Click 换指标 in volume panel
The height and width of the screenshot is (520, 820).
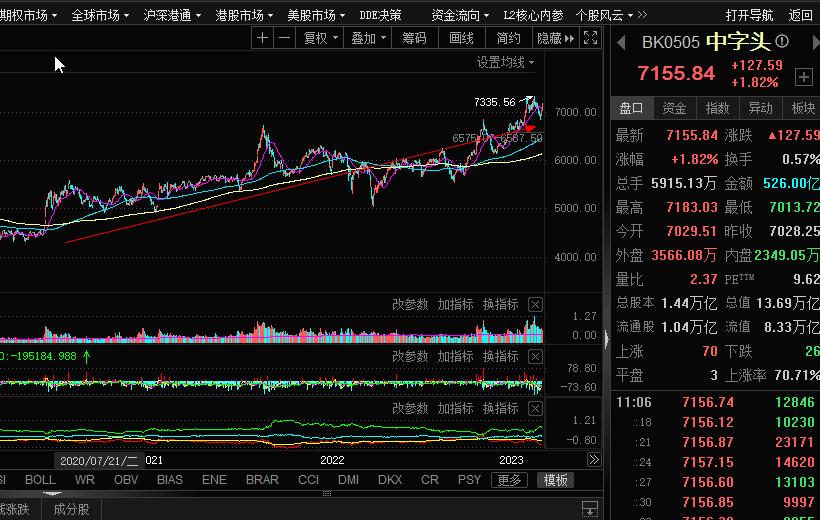pyautogui.click(x=500, y=304)
